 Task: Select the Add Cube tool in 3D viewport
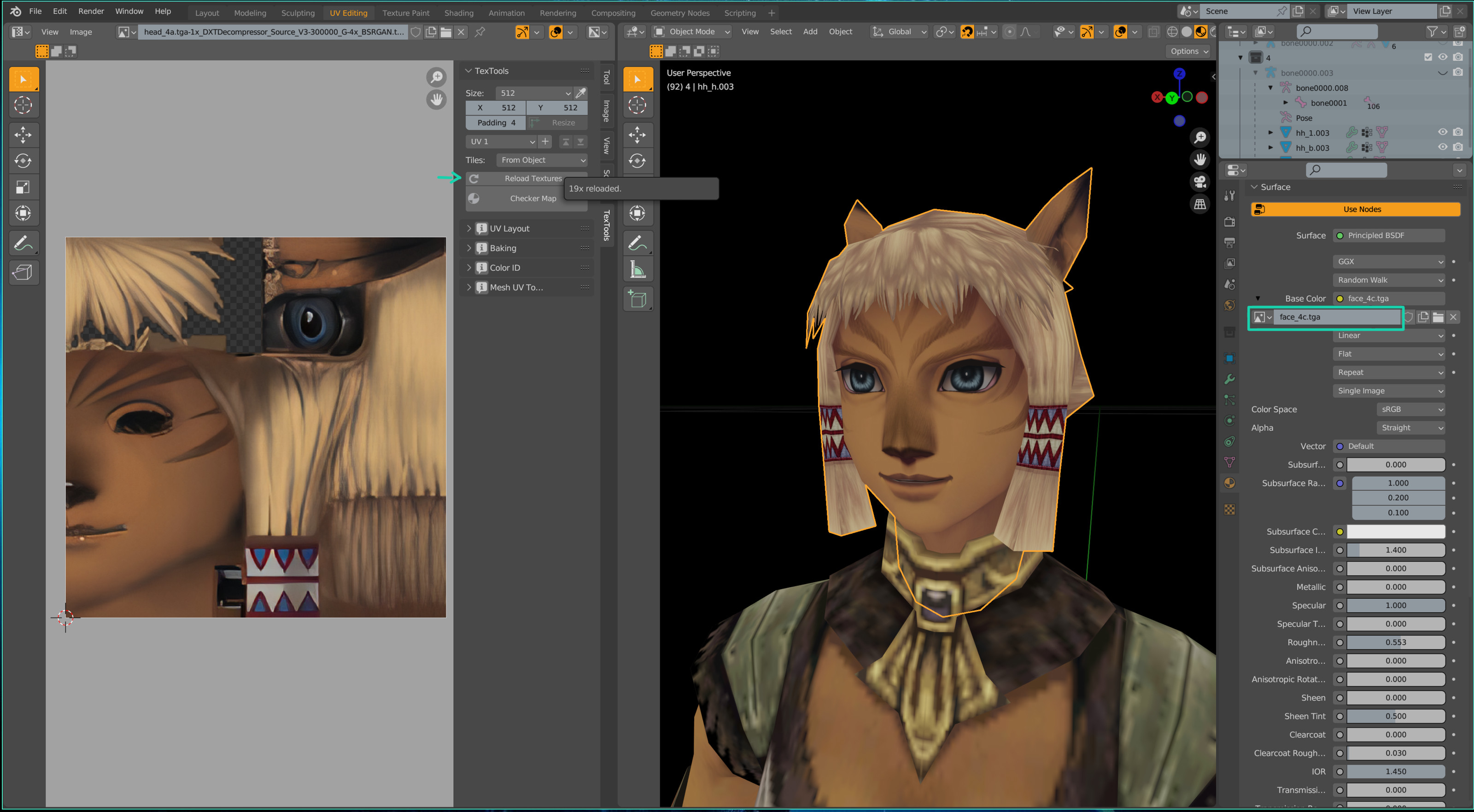click(x=637, y=299)
